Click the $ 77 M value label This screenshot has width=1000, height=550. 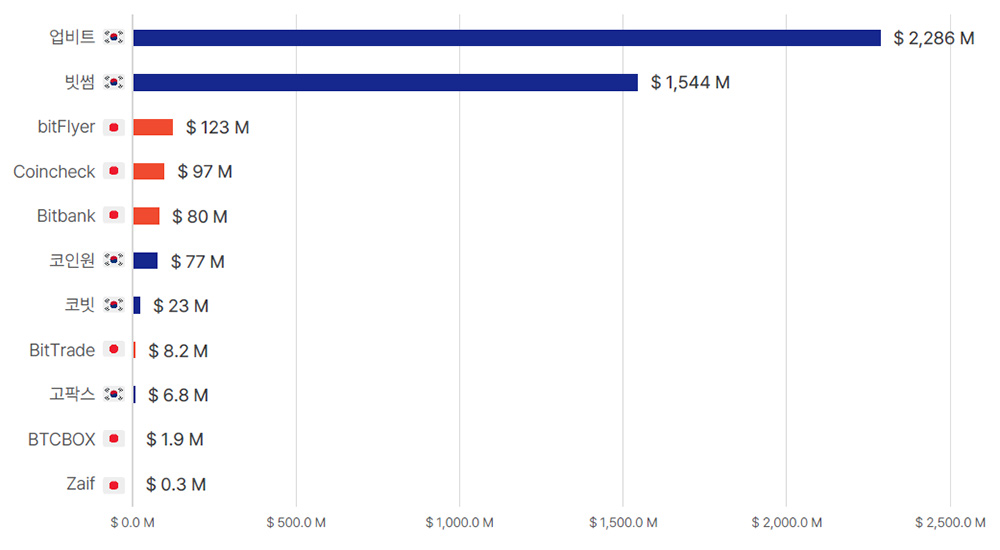pos(198,261)
